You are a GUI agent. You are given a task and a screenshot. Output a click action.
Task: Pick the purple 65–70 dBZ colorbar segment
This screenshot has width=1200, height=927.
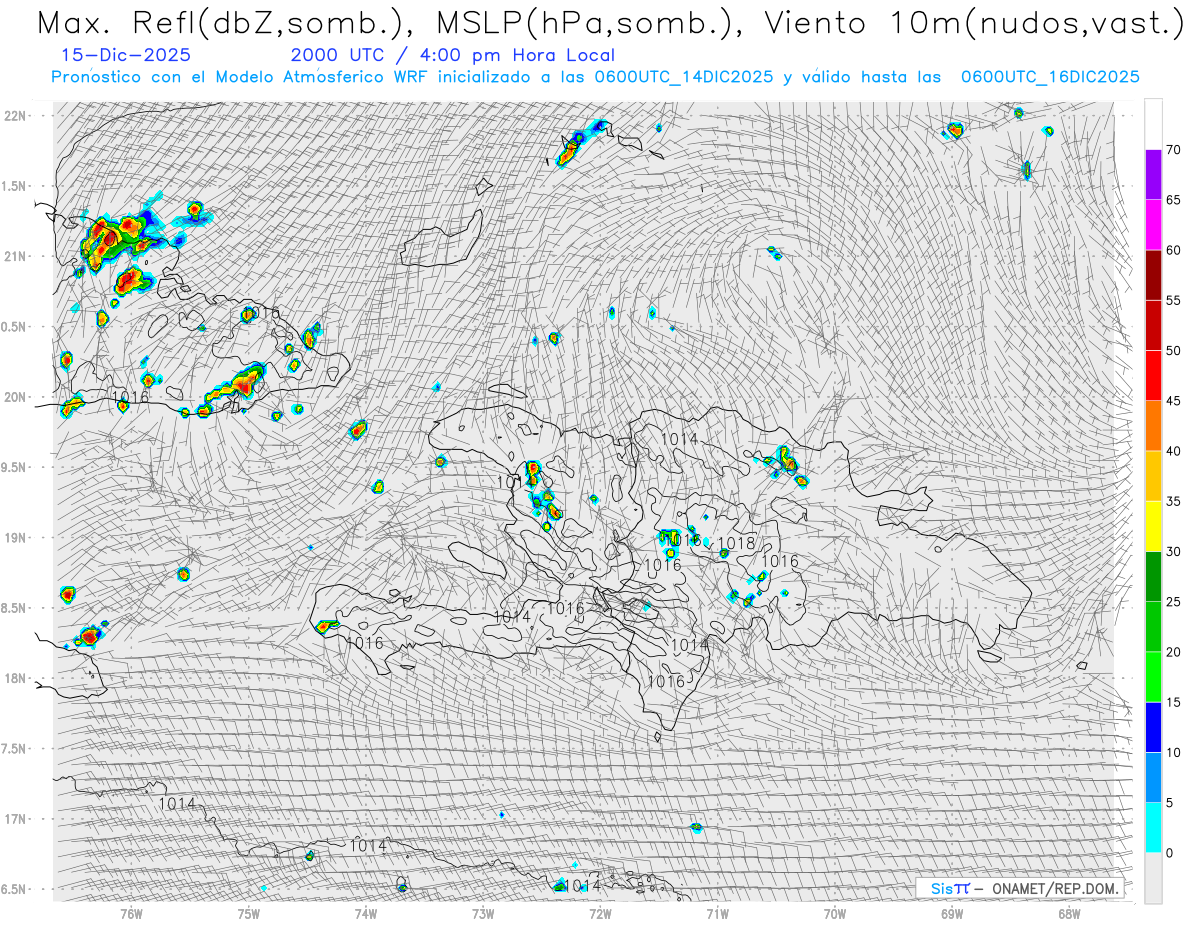coord(1153,175)
